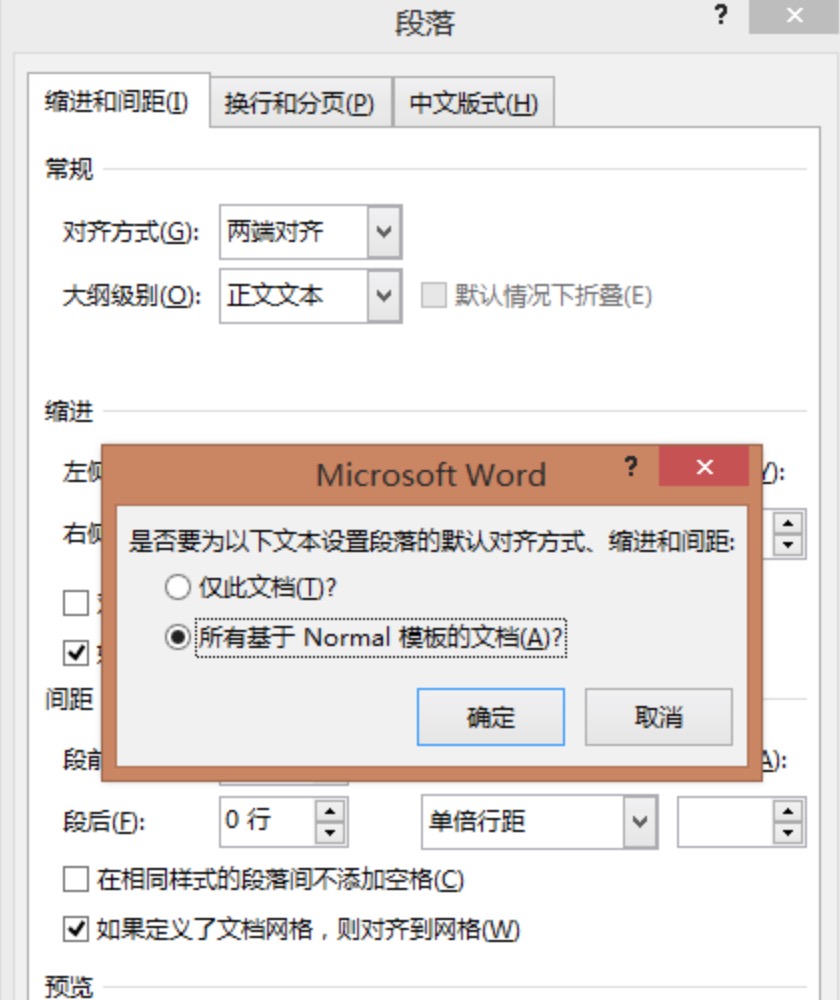Switch to the 换行和分页 tab
Screen dimensions: 840x1000
tap(299, 103)
